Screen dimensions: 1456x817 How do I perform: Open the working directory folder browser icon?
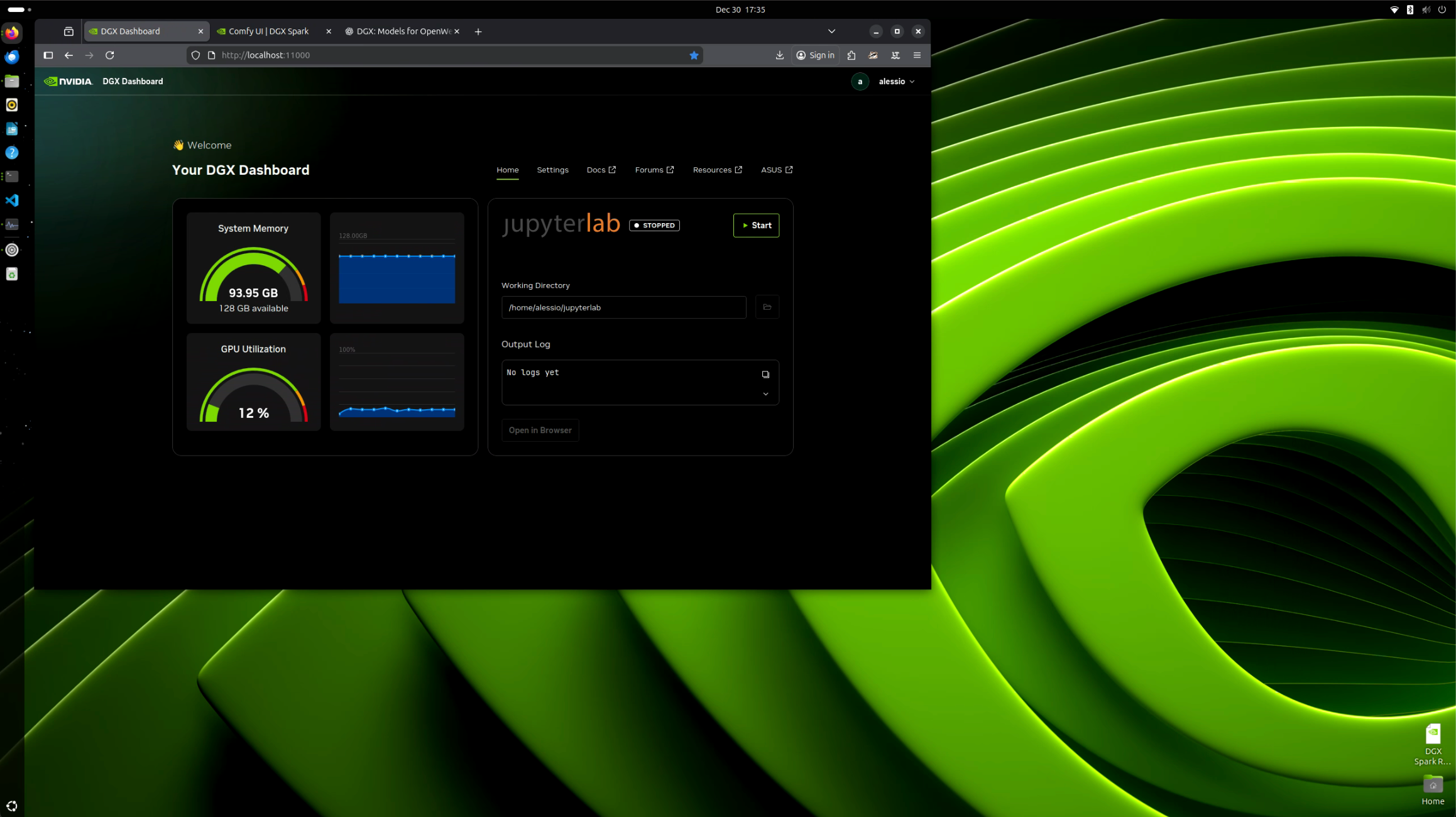(x=767, y=307)
